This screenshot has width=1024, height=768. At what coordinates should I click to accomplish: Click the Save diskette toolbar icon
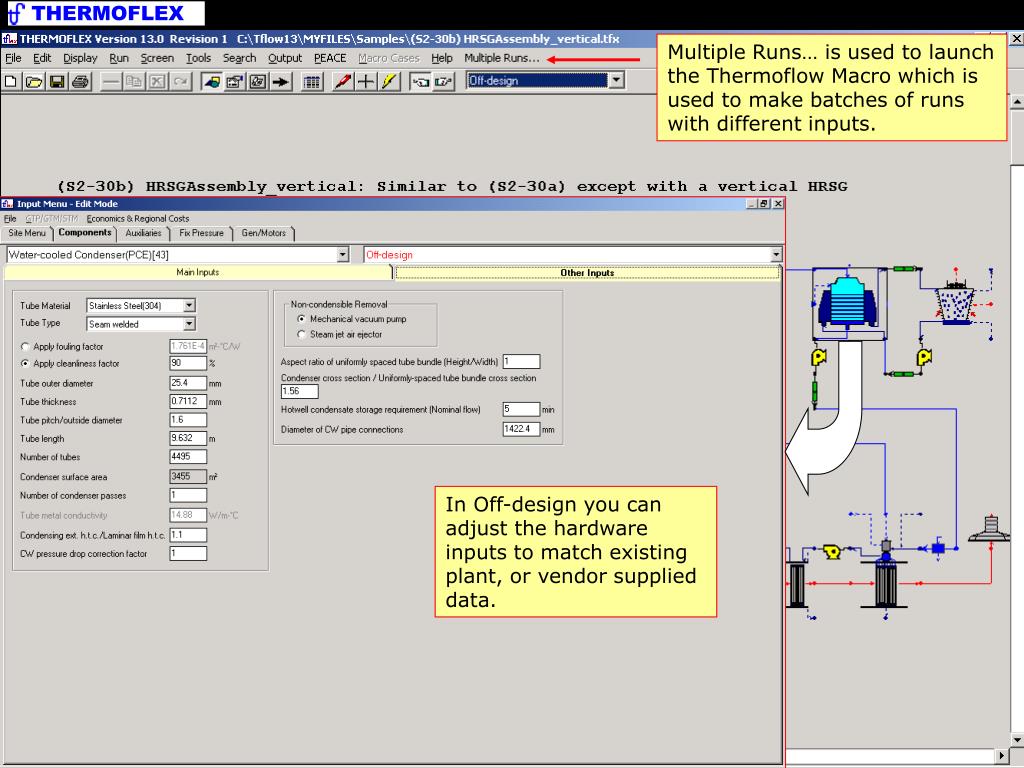(57, 81)
